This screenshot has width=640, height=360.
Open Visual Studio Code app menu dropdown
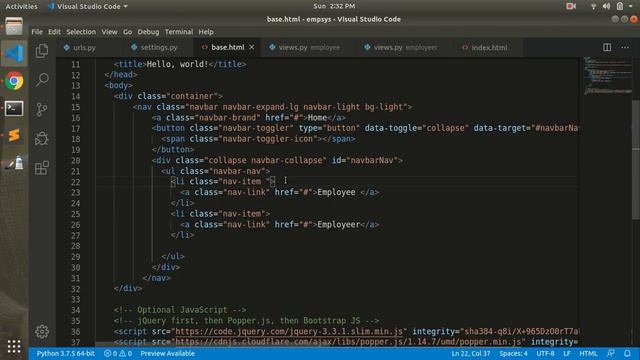click(88, 6)
